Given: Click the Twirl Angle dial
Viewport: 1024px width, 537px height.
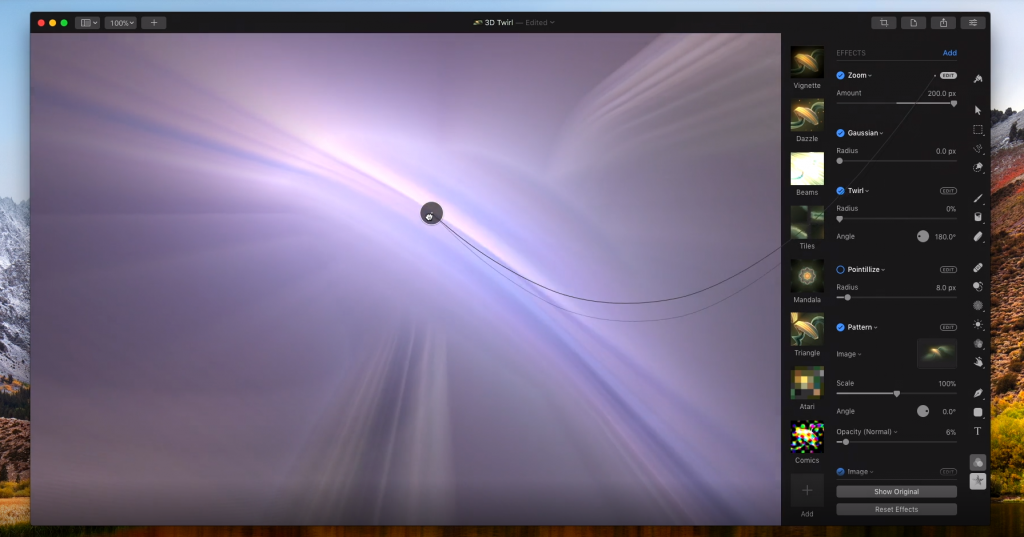Looking at the screenshot, I should click(x=923, y=236).
